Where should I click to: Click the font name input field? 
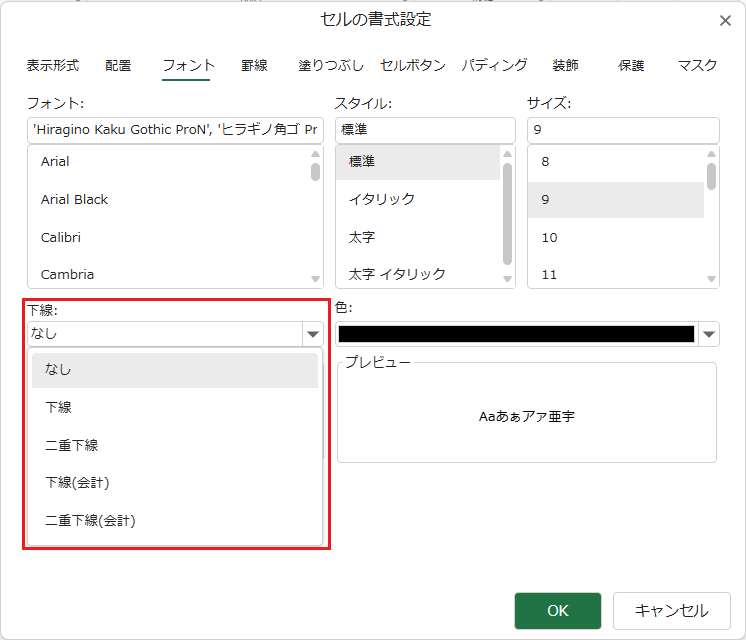click(176, 130)
